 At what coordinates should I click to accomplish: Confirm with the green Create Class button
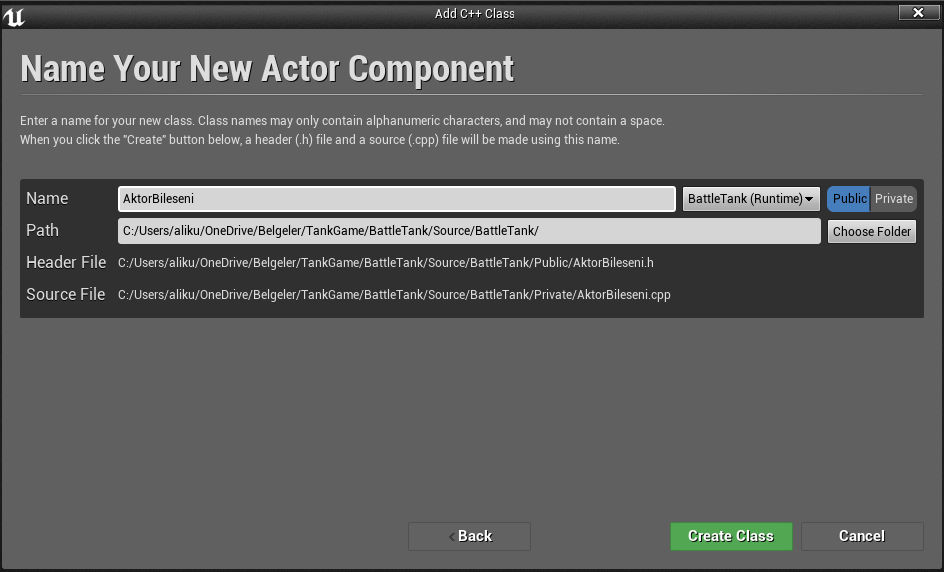731,536
